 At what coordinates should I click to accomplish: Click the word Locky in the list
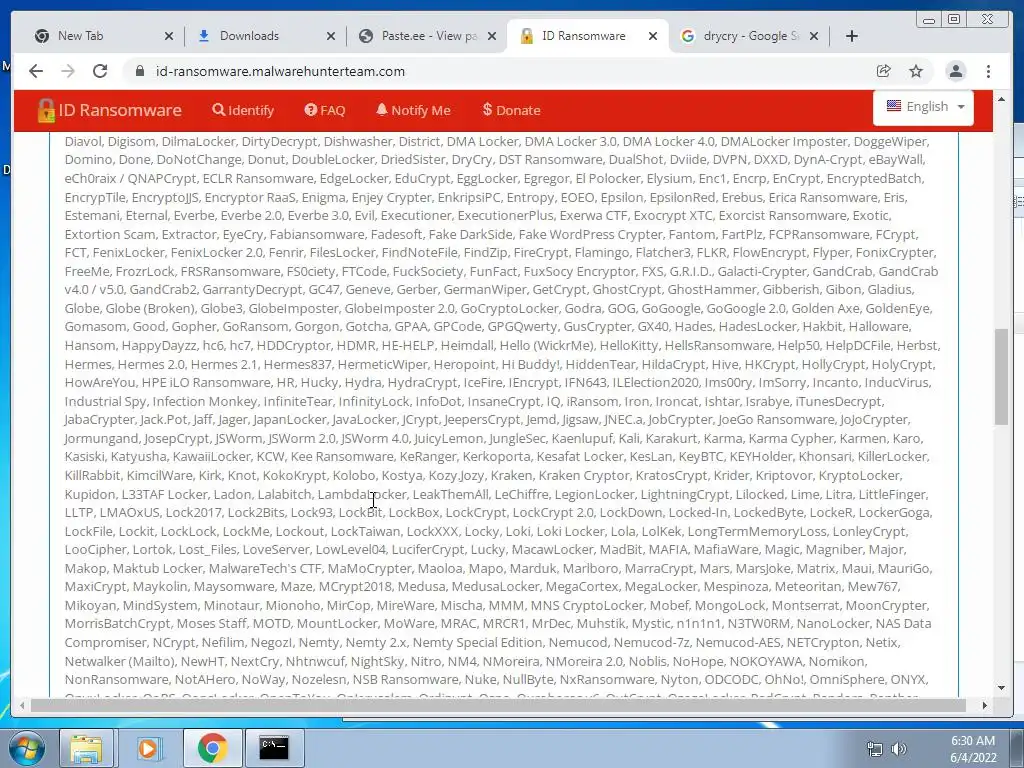tap(481, 532)
